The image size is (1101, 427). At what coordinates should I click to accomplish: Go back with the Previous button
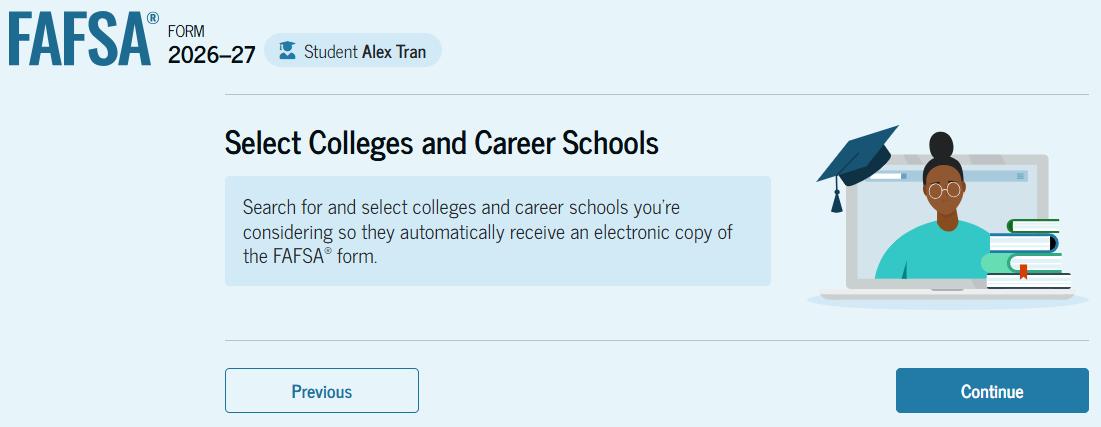[321, 391]
